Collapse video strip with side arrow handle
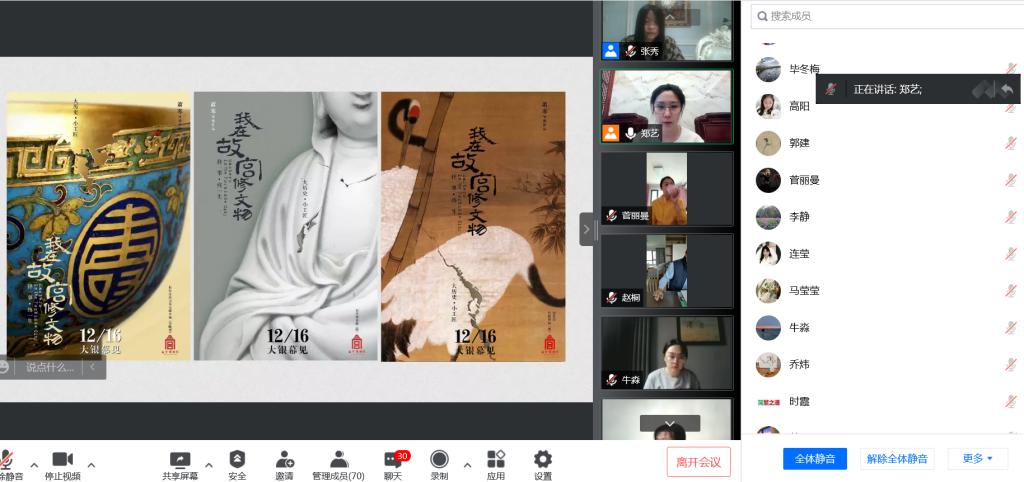Screen dimensions: 1024x482 tap(587, 229)
